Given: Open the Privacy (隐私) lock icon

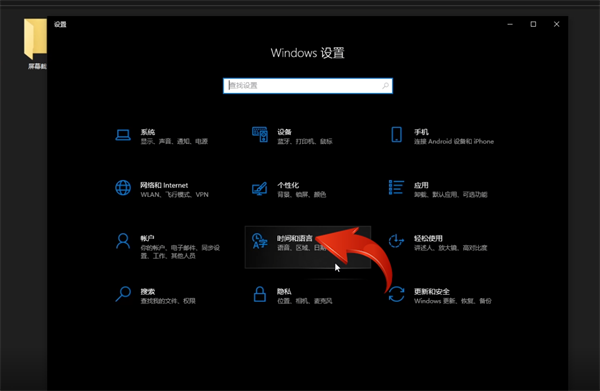Looking at the screenshot, I should pyautogui.click(x=260, y=294).
